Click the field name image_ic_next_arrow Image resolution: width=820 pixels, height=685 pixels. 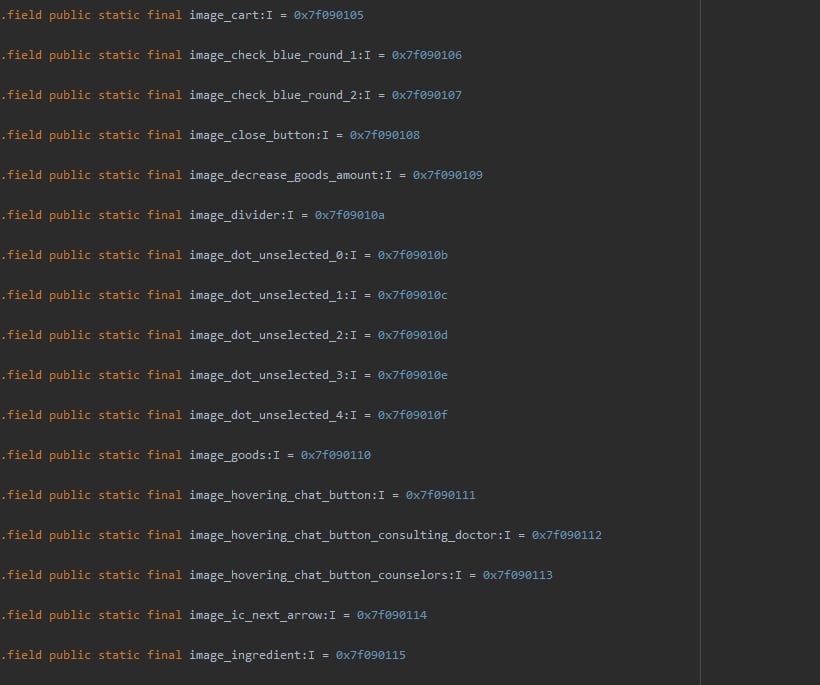[x=255, y=615]
